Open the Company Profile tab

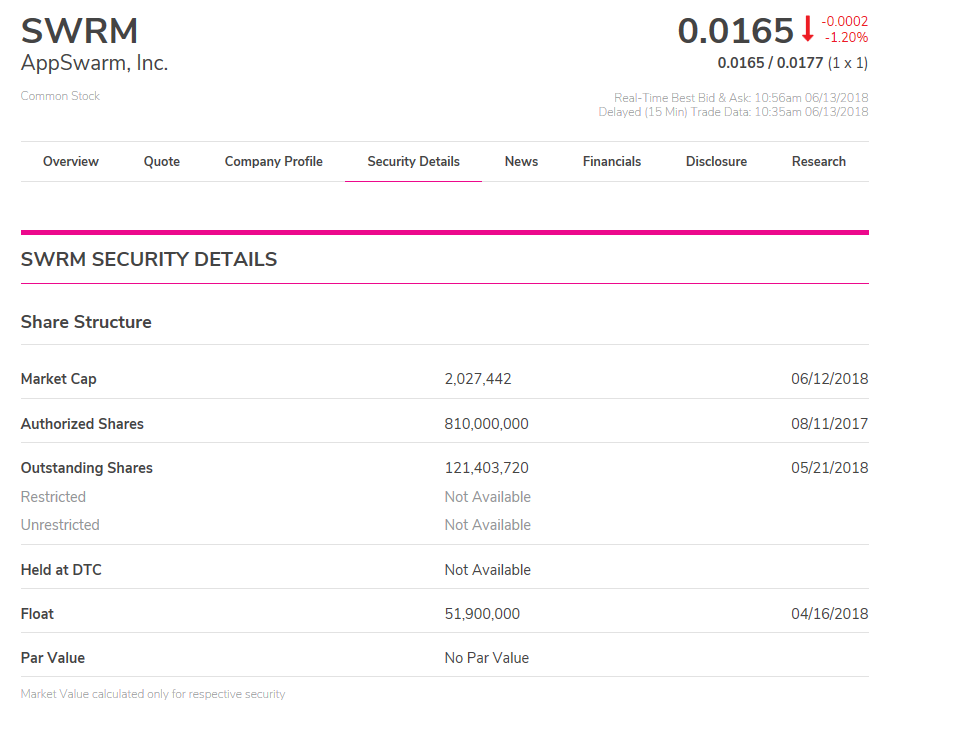pyautogui.click(x=274, y=161)
